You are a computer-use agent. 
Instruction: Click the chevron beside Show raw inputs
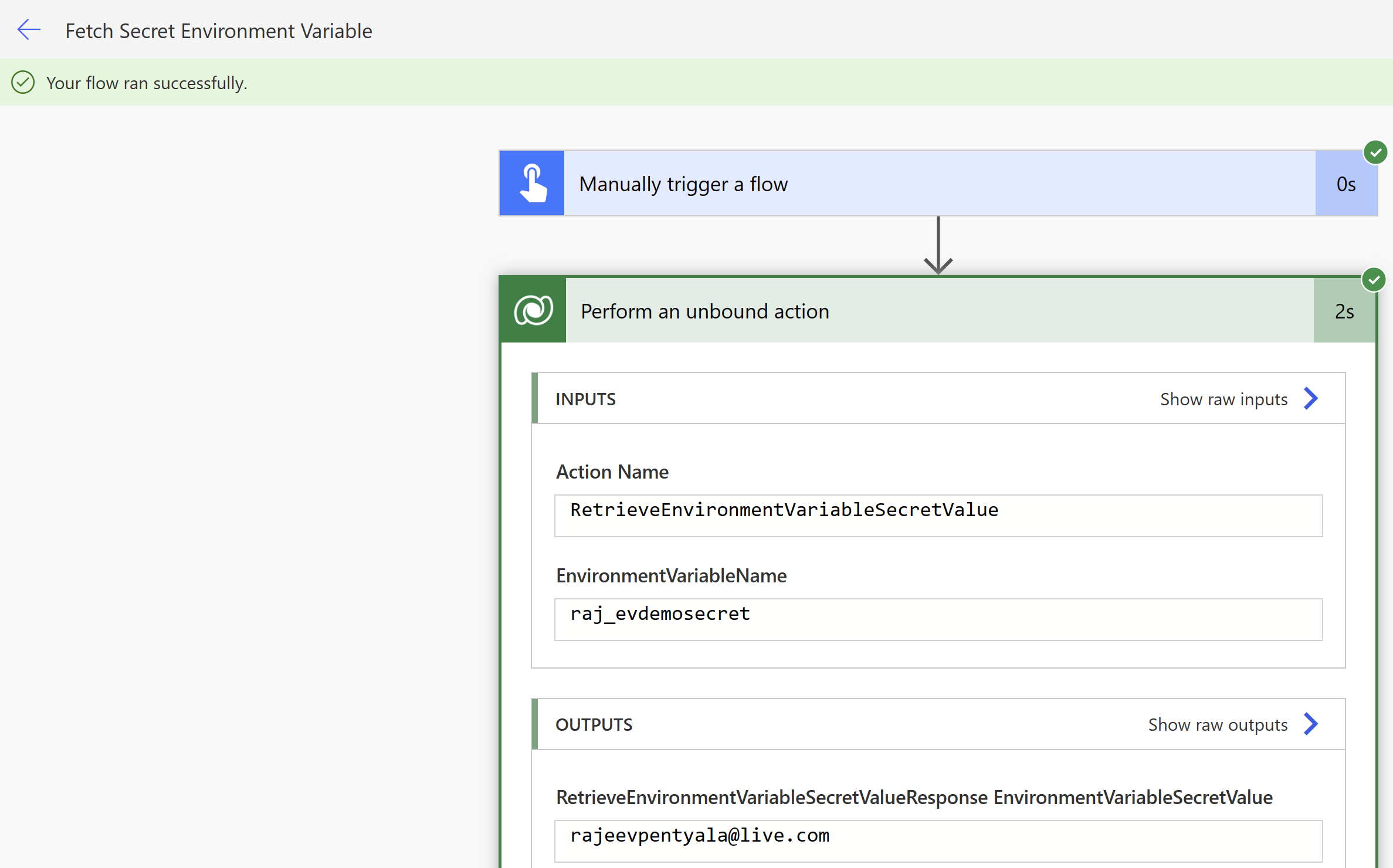(1311, 399)
